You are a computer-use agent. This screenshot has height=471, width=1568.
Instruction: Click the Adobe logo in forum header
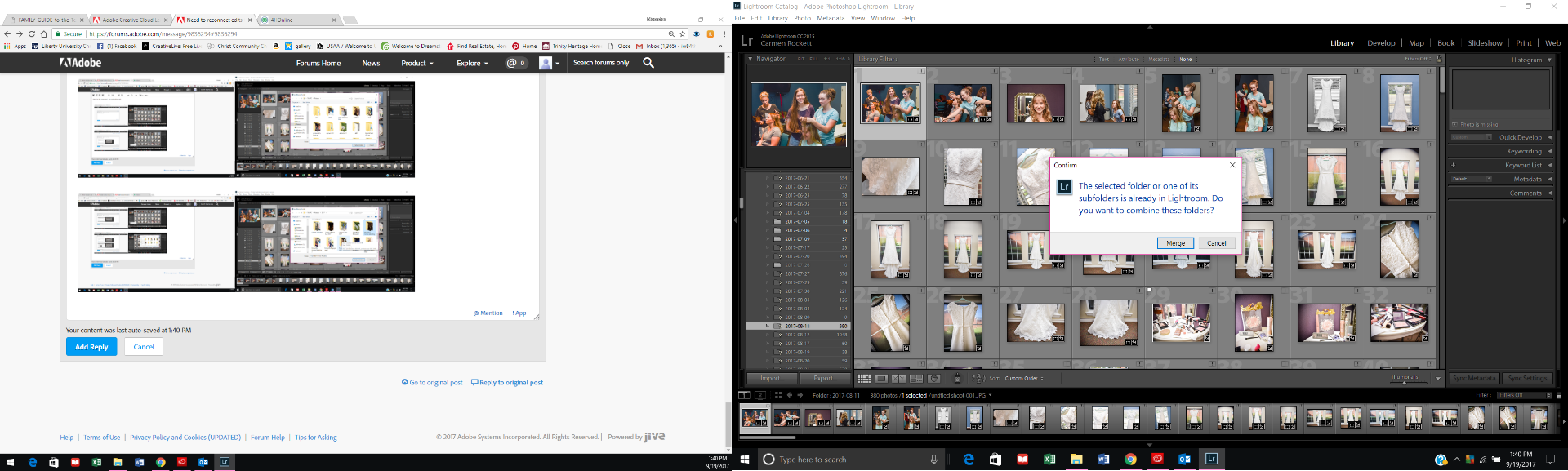pyautogui.click(x=81, y=63)
